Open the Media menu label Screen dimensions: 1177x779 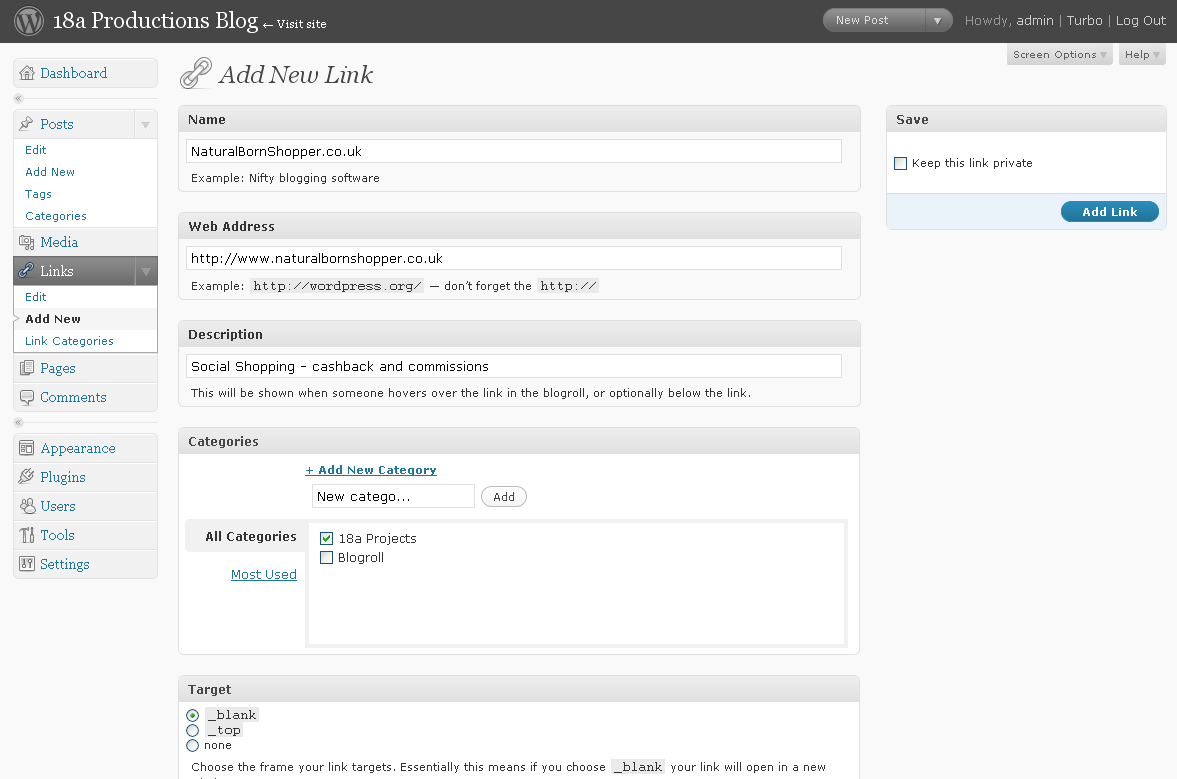coord(59,242)
